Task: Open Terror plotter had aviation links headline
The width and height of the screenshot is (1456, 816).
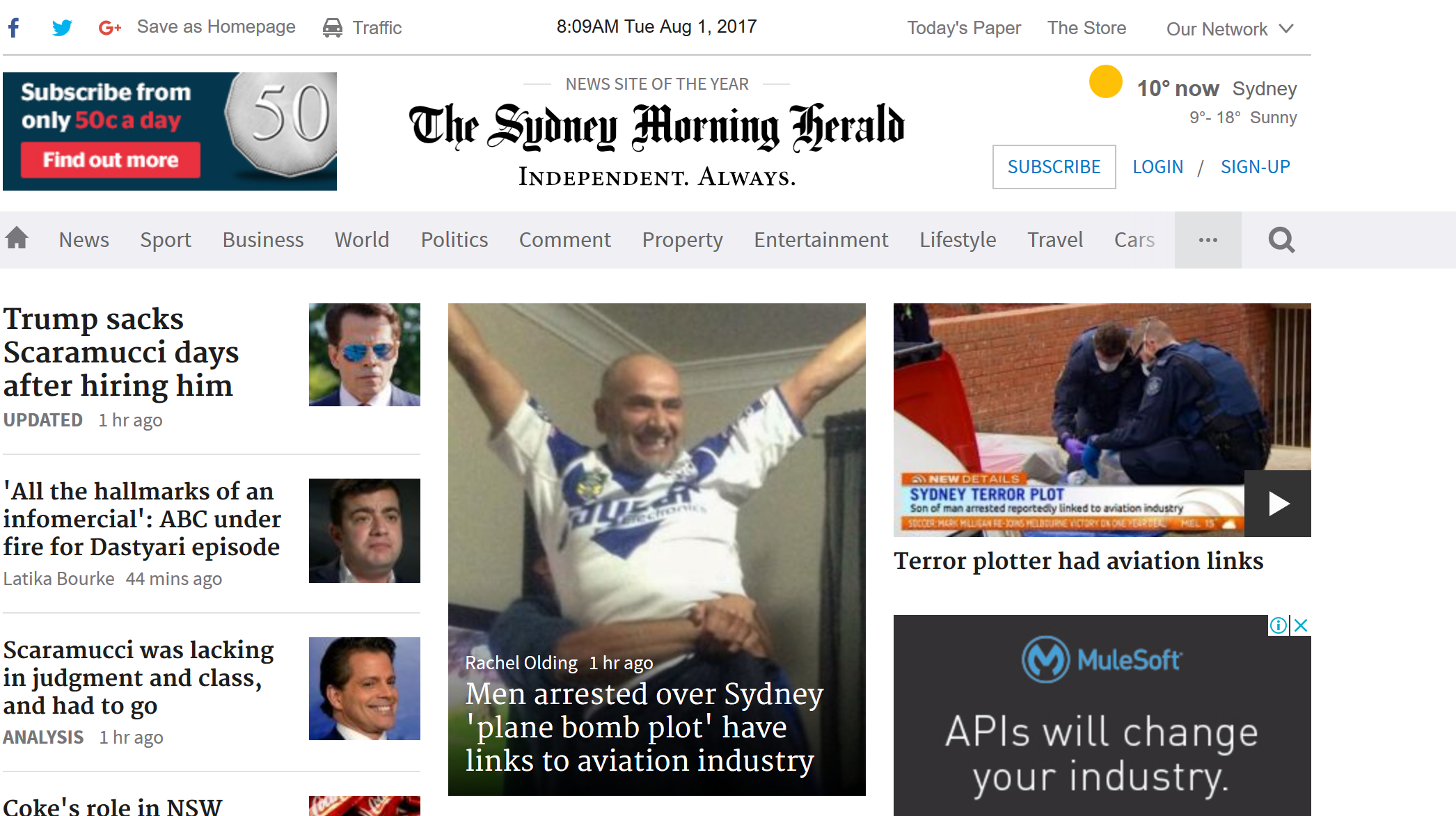Action: (x=1079, y=561)
